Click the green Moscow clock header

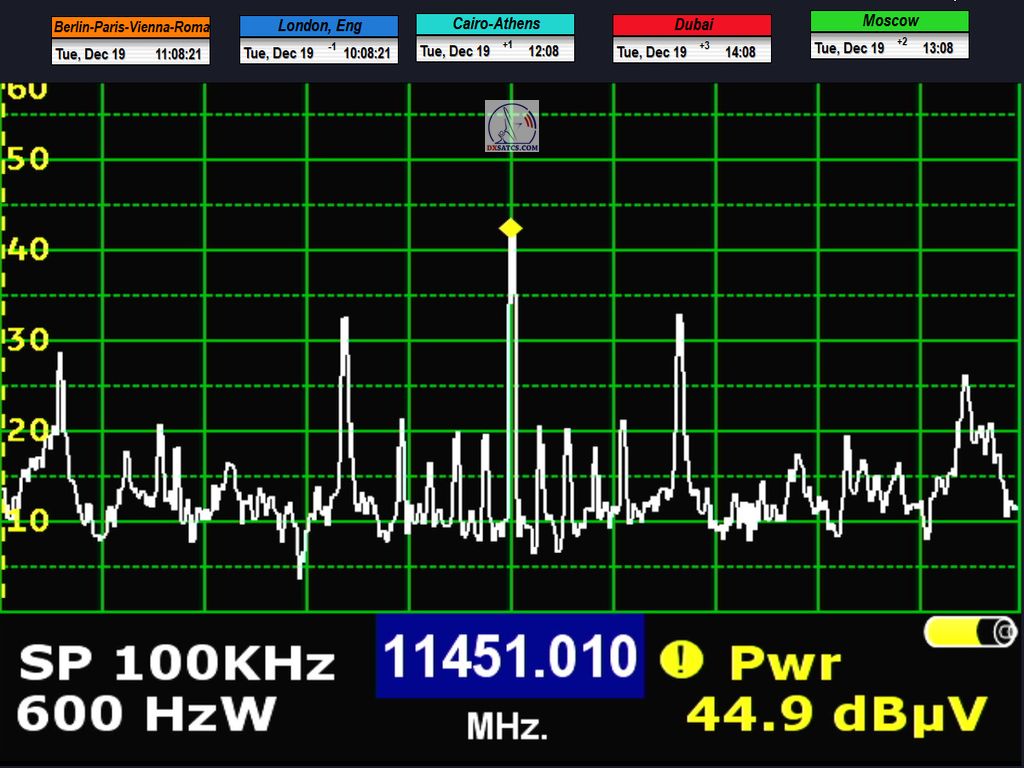point(889,21)
